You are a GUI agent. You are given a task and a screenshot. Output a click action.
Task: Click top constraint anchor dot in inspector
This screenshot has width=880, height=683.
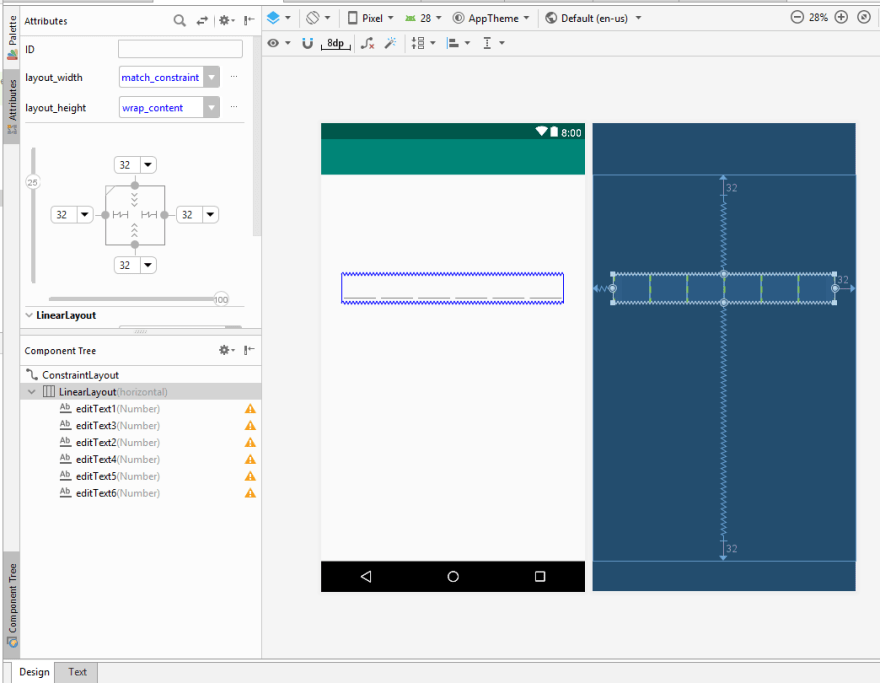pyautogui.click(x=135, y=185)
